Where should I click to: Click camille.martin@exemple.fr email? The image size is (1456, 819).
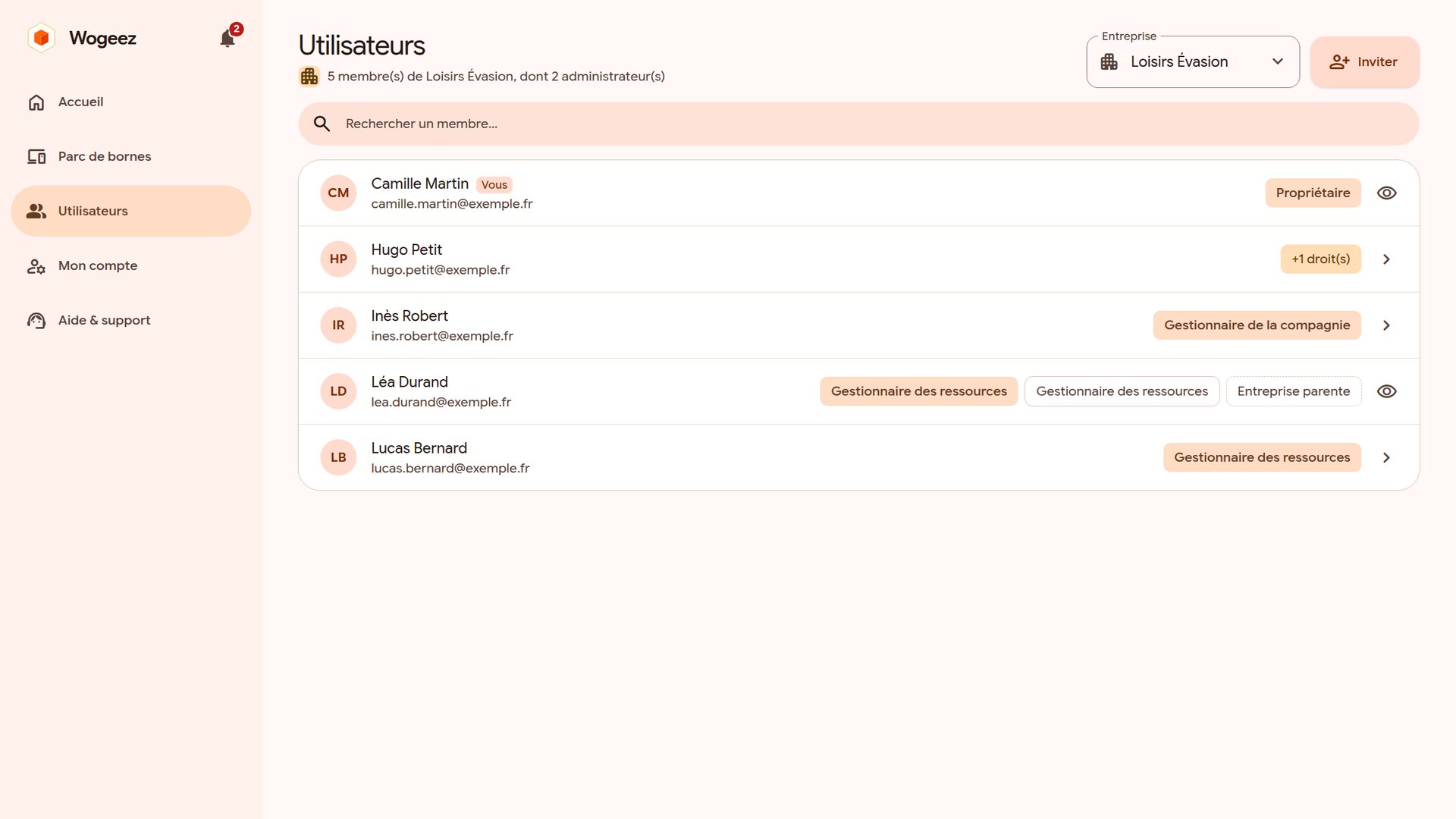[451, 204]
